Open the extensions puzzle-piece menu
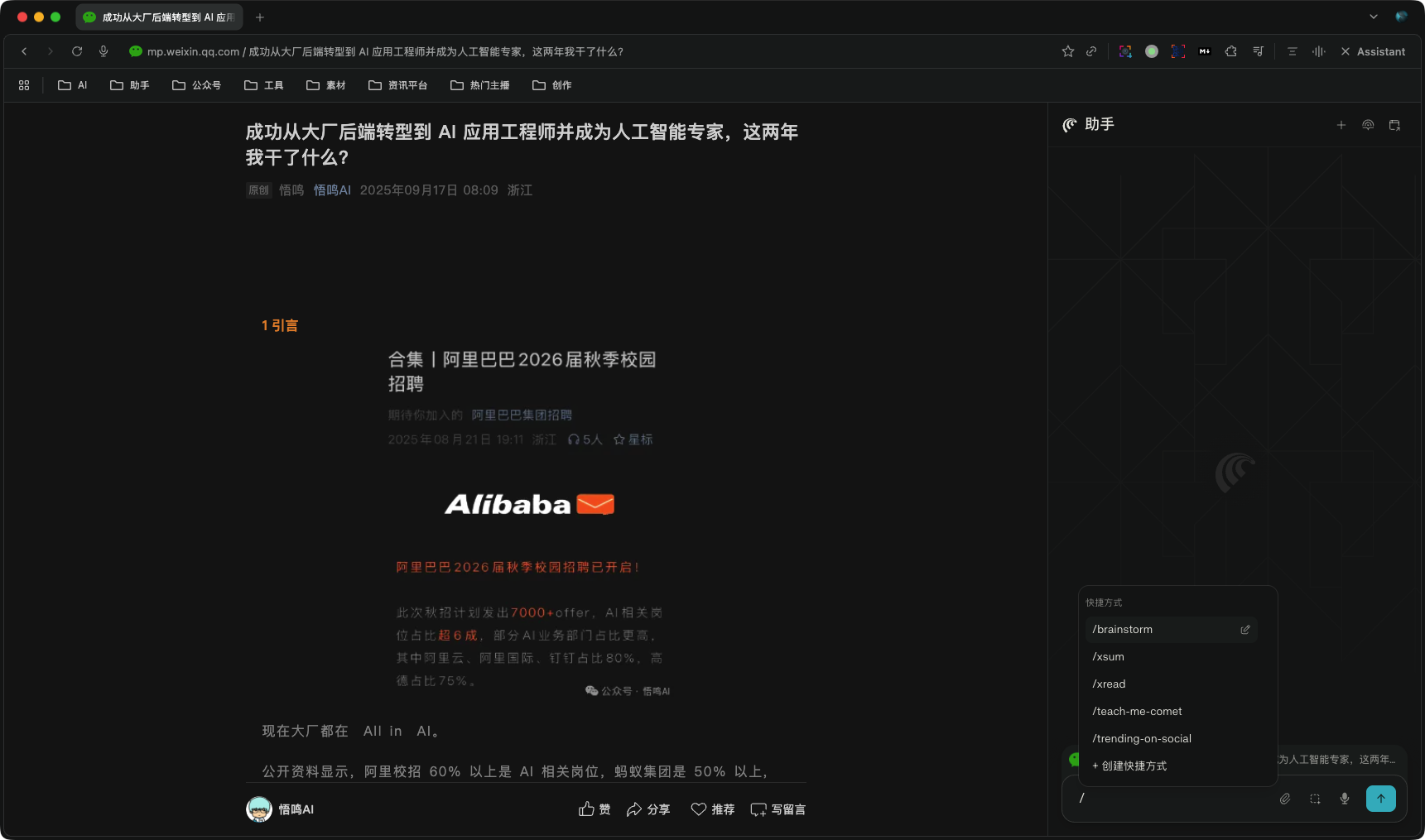 (x=1231, y=51)
